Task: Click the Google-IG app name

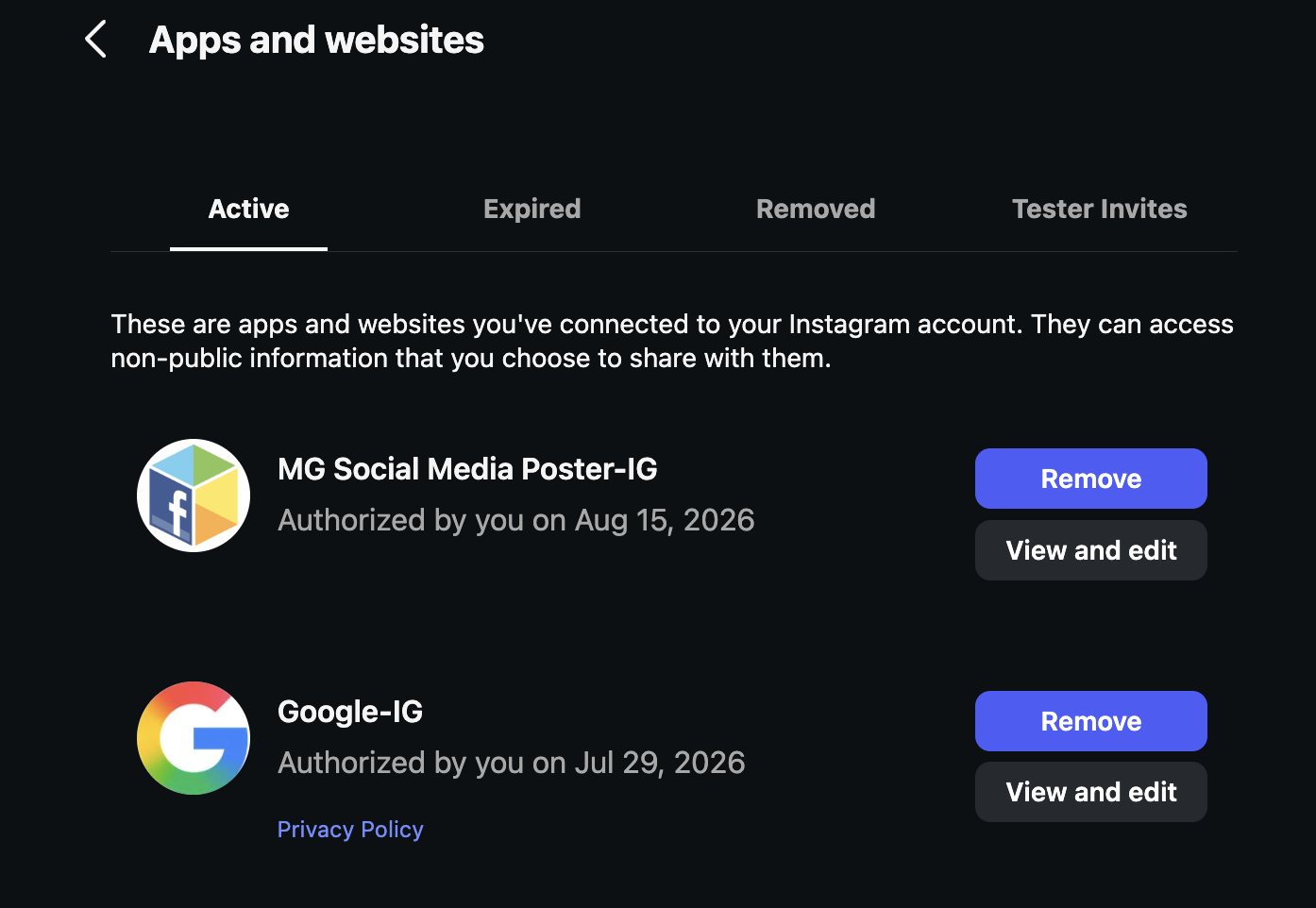Action: pyautogui.click(x=350, y=712)
